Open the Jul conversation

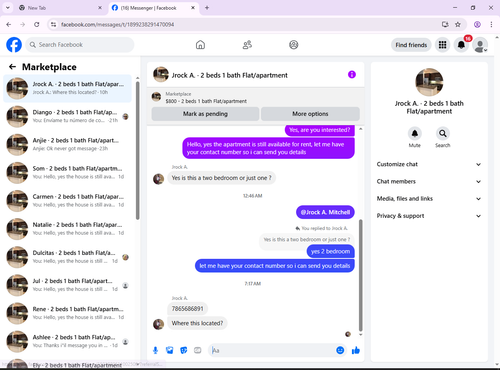[x=67, y=285]
